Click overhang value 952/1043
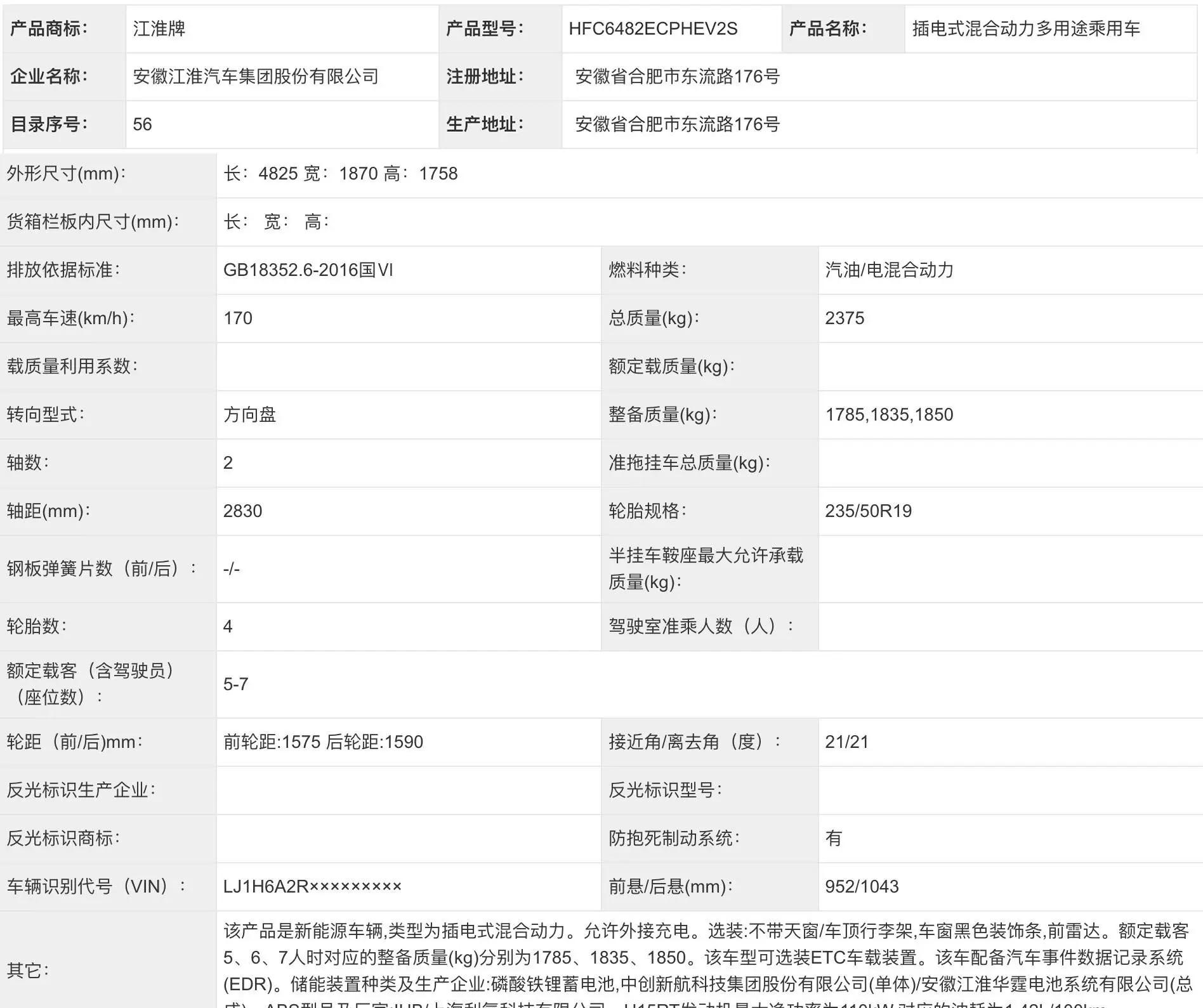The width and height of the screenshot is (1203, 1008). pos(862,887)
